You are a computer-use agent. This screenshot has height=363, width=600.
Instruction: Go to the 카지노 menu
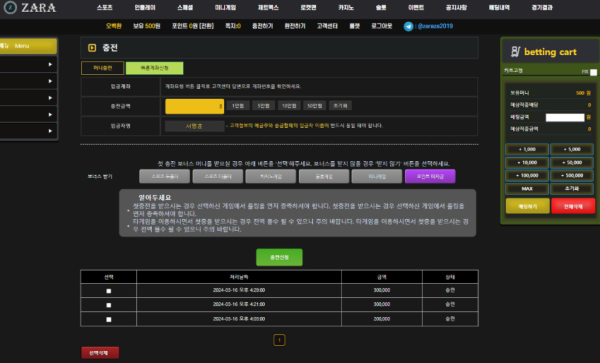tap(346, 8)
